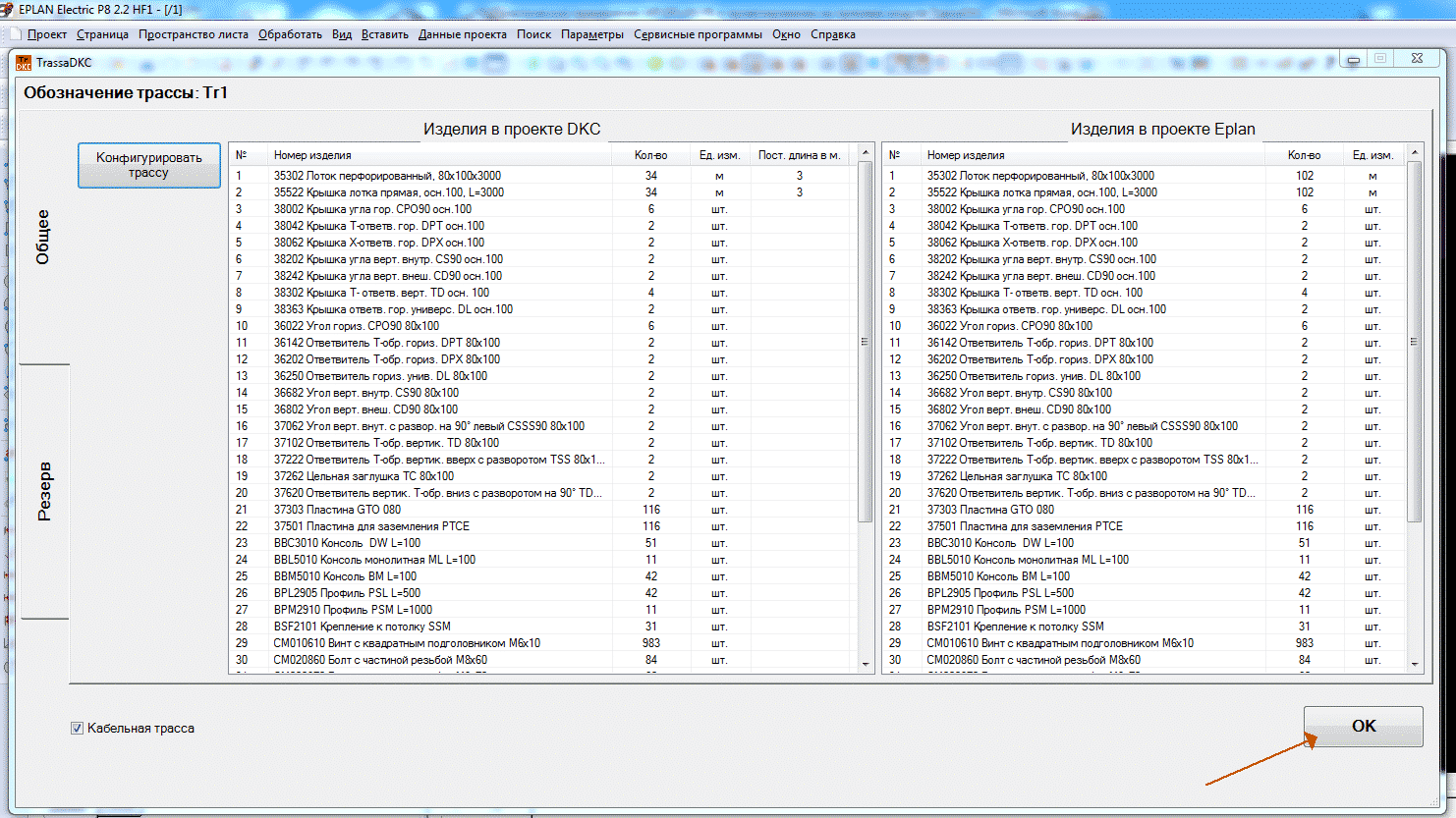Select 35302 Лоток перфорированный in Eplan table
Viewport: 1456px width, 818px height.
coord(1145,176)
